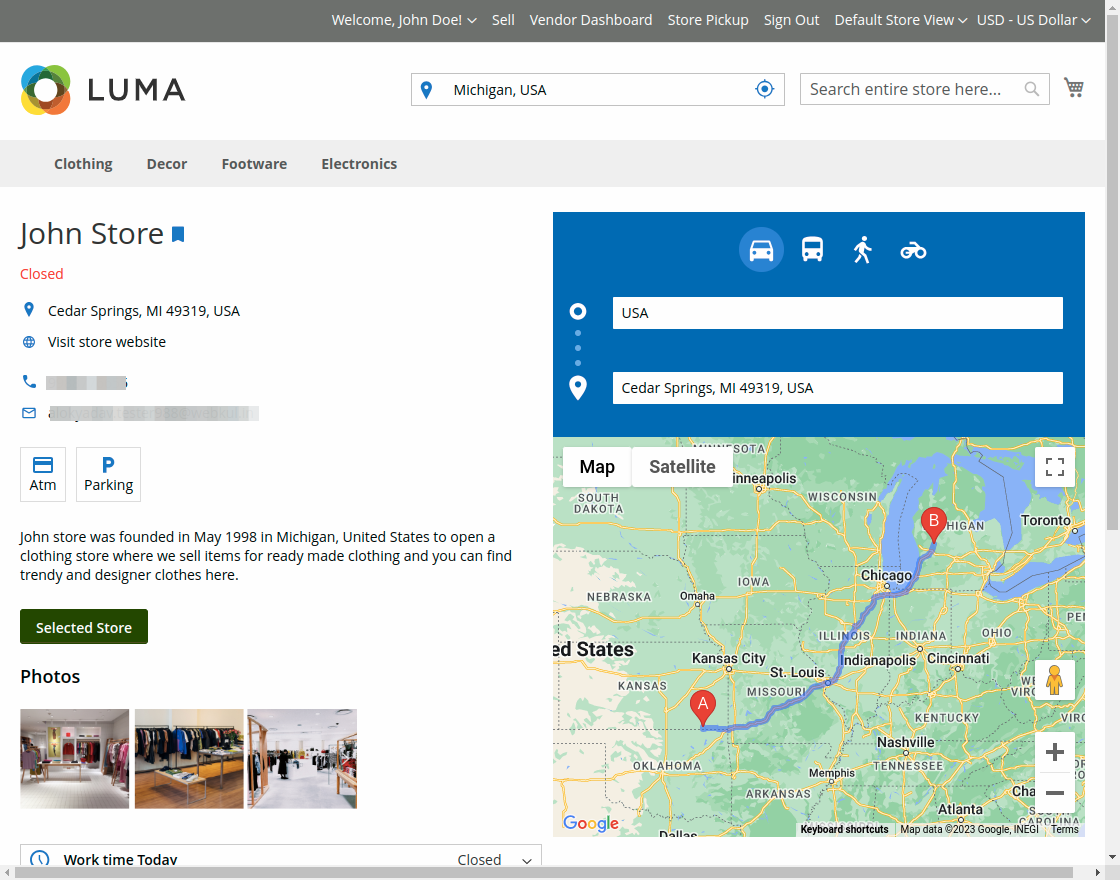
Task: Click the map Keyboard shortcuts link
Action: click(x=844, y=829)
